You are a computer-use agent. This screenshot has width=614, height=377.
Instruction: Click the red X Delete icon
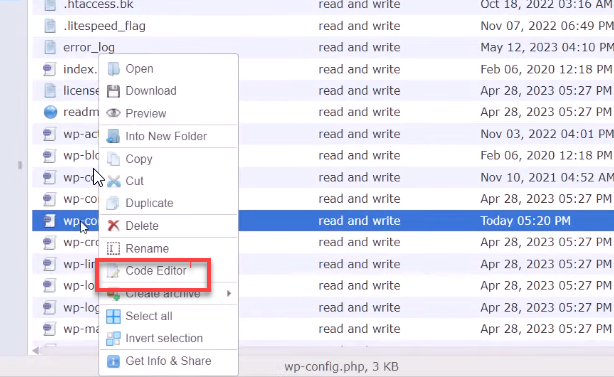pos(113,226)
